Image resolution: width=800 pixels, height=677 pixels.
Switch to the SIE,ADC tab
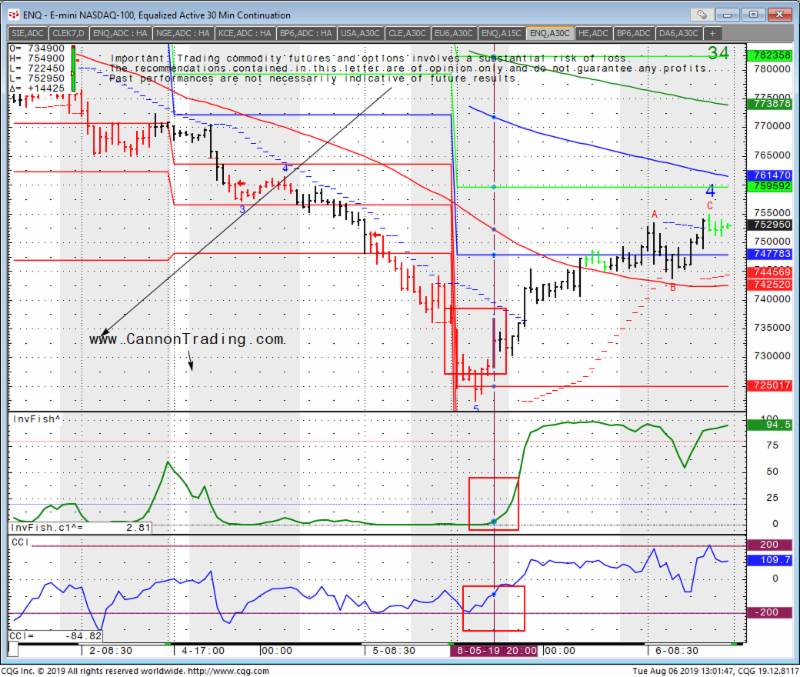(25, 33)
